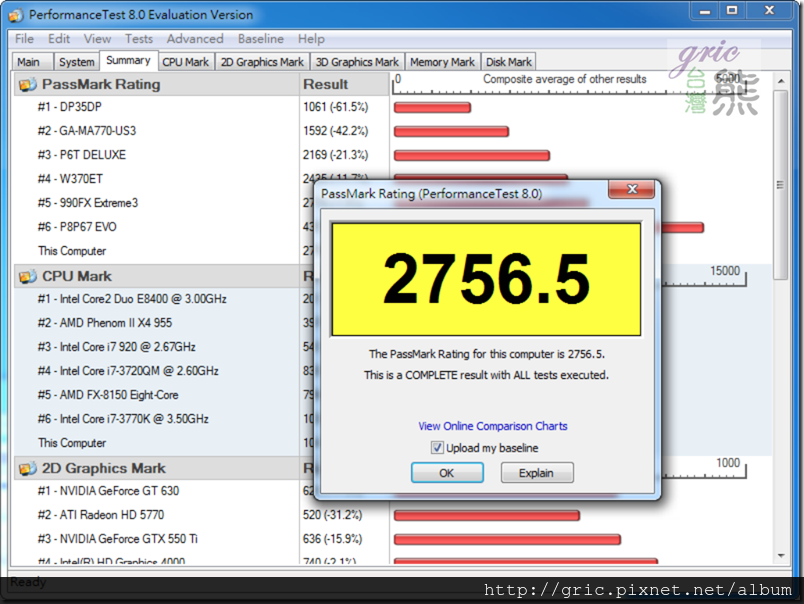
Task: Click the GeForce GTX 550 Ti result bar
Action: coord(507,540)
